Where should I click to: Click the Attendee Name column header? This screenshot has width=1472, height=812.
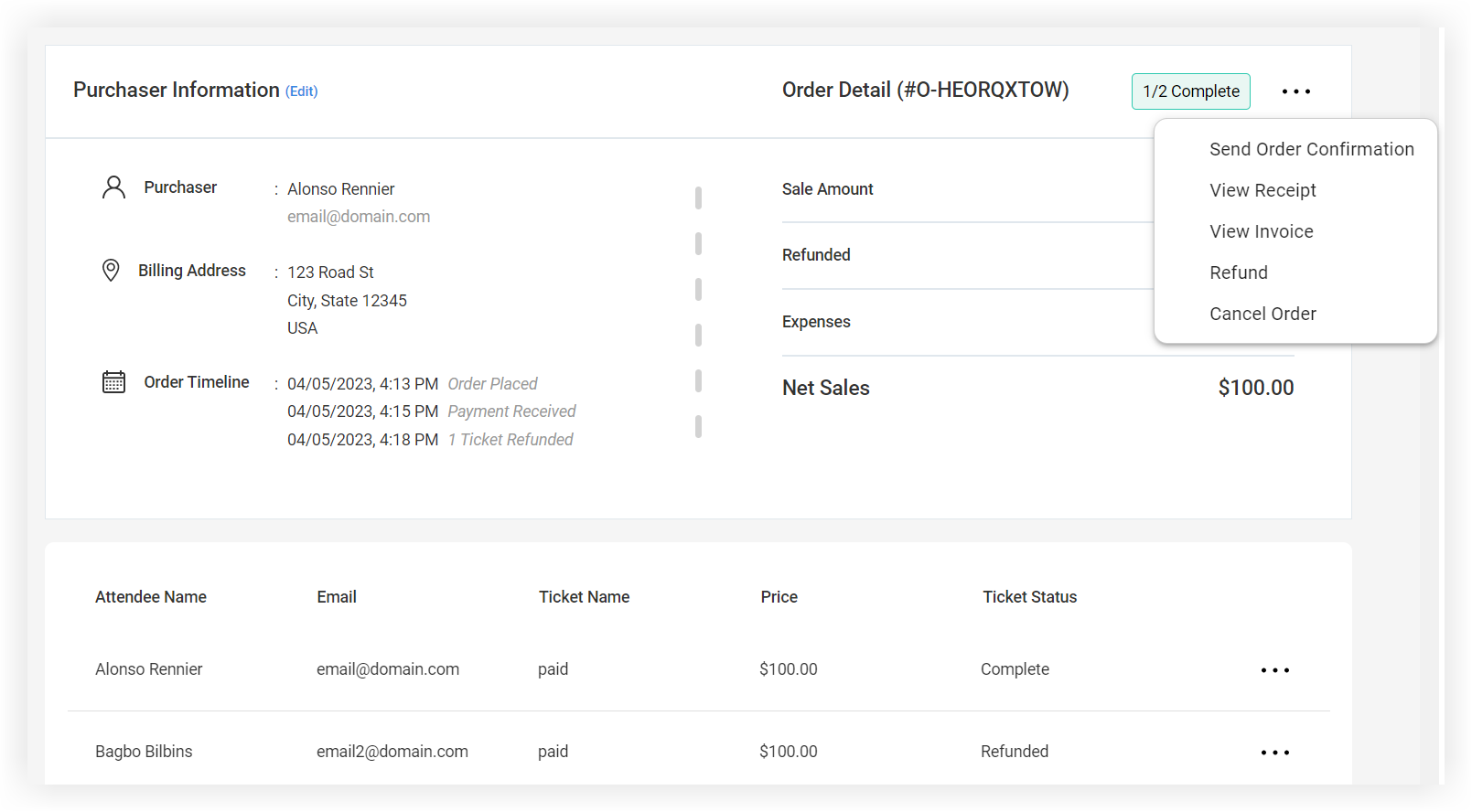[151, 597]
